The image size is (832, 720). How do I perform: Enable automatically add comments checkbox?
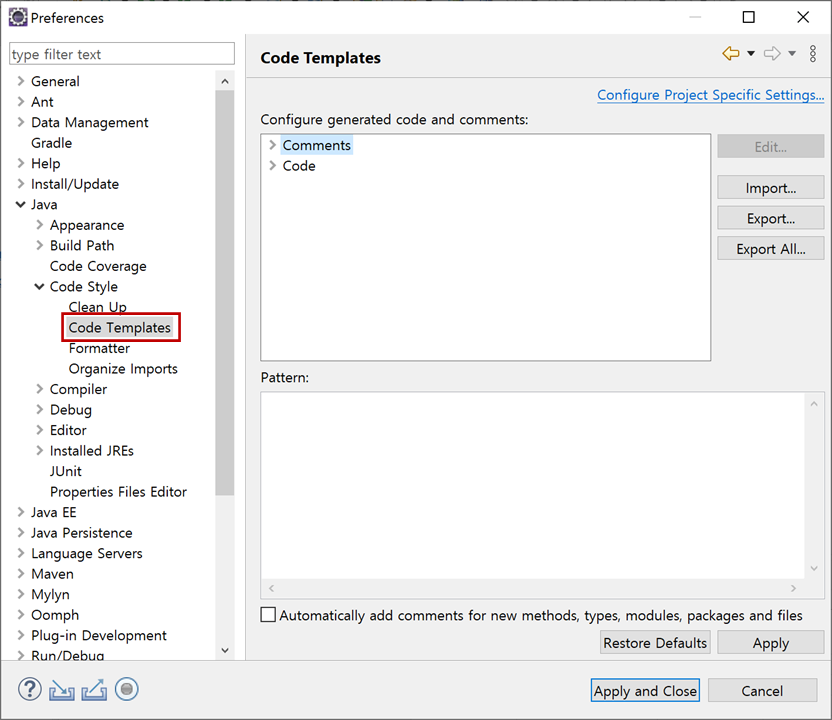268,615
